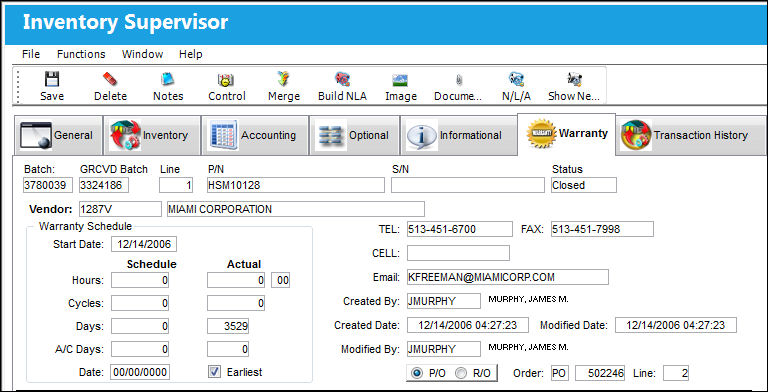This screenshot has height=392, width=768.
Task: Switch to the Informational tab
Action: tap(458, 135)
